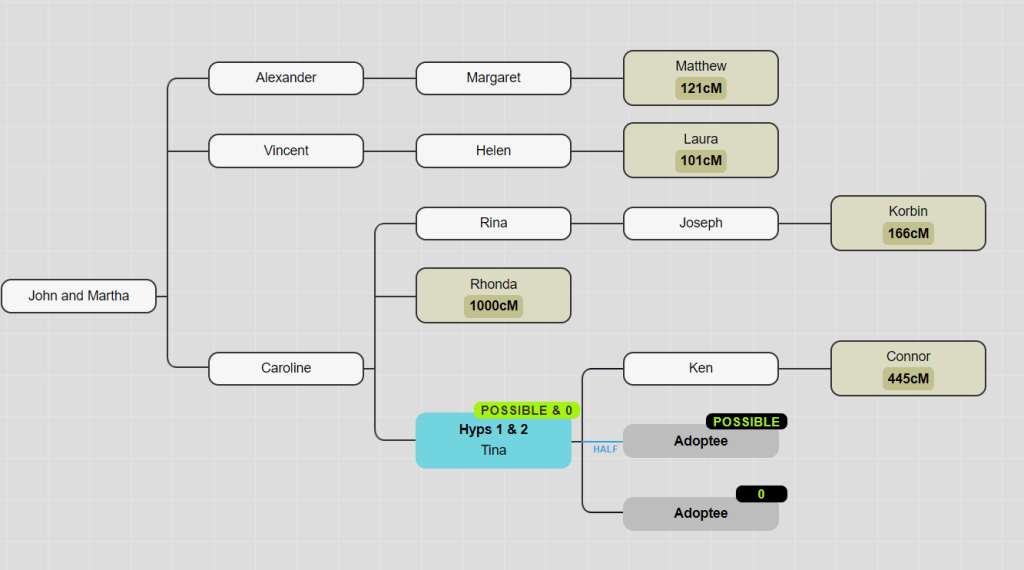Click the Joseph node
This screenshot has width=1024, height=570.
coord(700,223)
